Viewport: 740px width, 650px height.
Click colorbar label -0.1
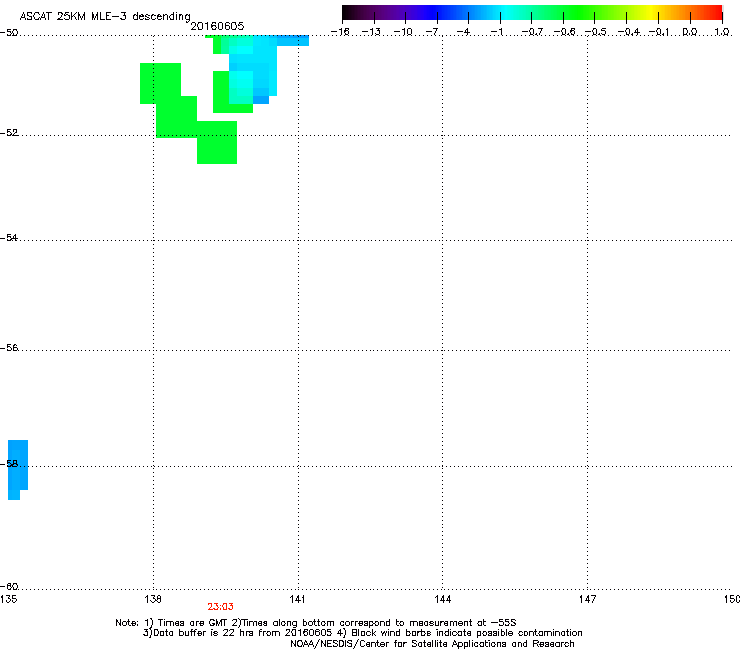click(660, 32)
